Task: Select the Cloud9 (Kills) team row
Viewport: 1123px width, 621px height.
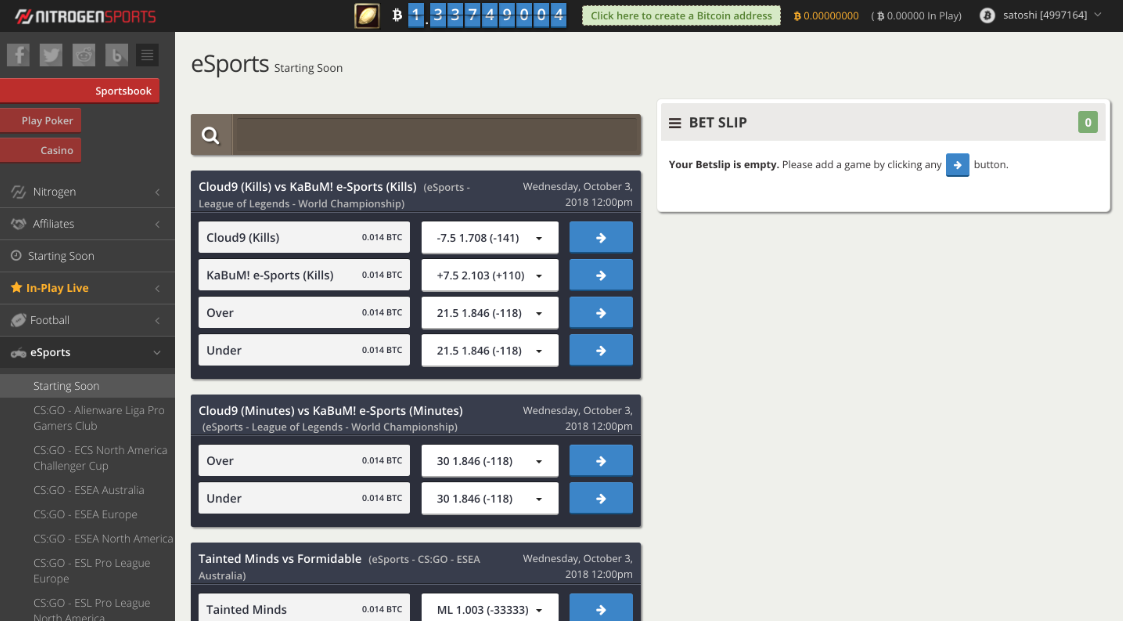Action: 304,238
